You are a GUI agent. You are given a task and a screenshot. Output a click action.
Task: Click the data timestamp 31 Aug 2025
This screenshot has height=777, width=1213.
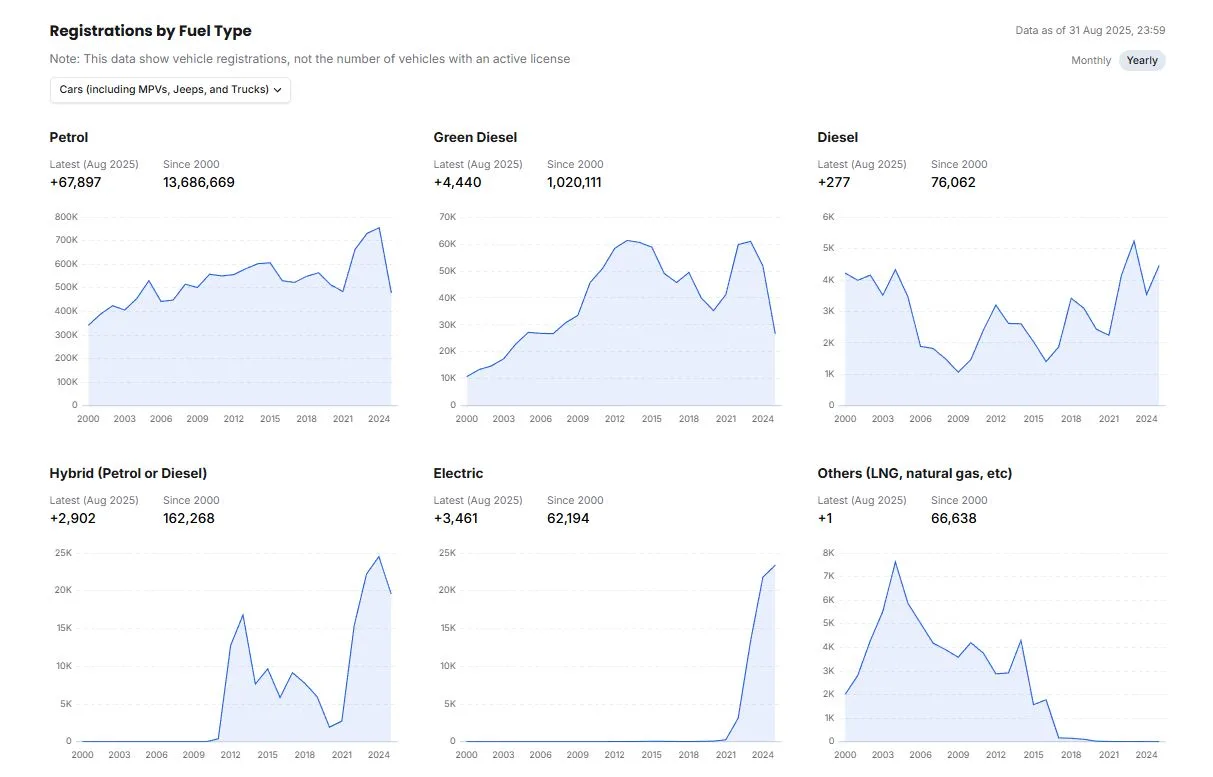tap(1090, 31)
